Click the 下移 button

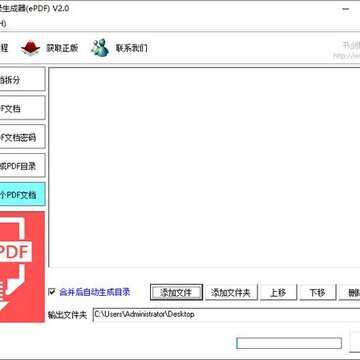tap(317, 293)
